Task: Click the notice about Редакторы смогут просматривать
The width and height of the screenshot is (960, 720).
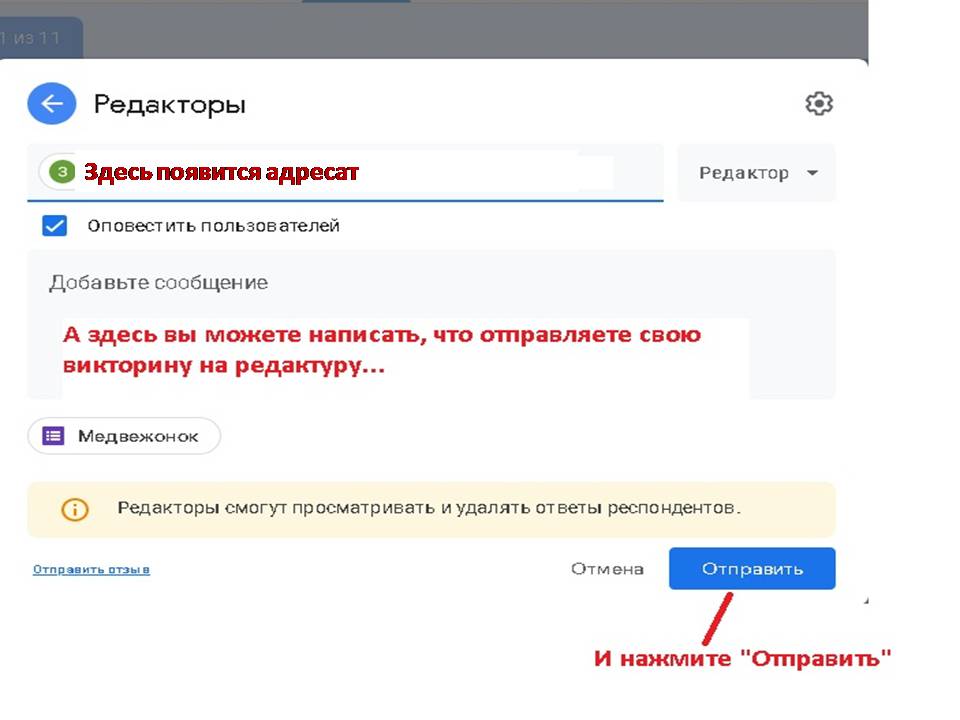Action: 431,509
